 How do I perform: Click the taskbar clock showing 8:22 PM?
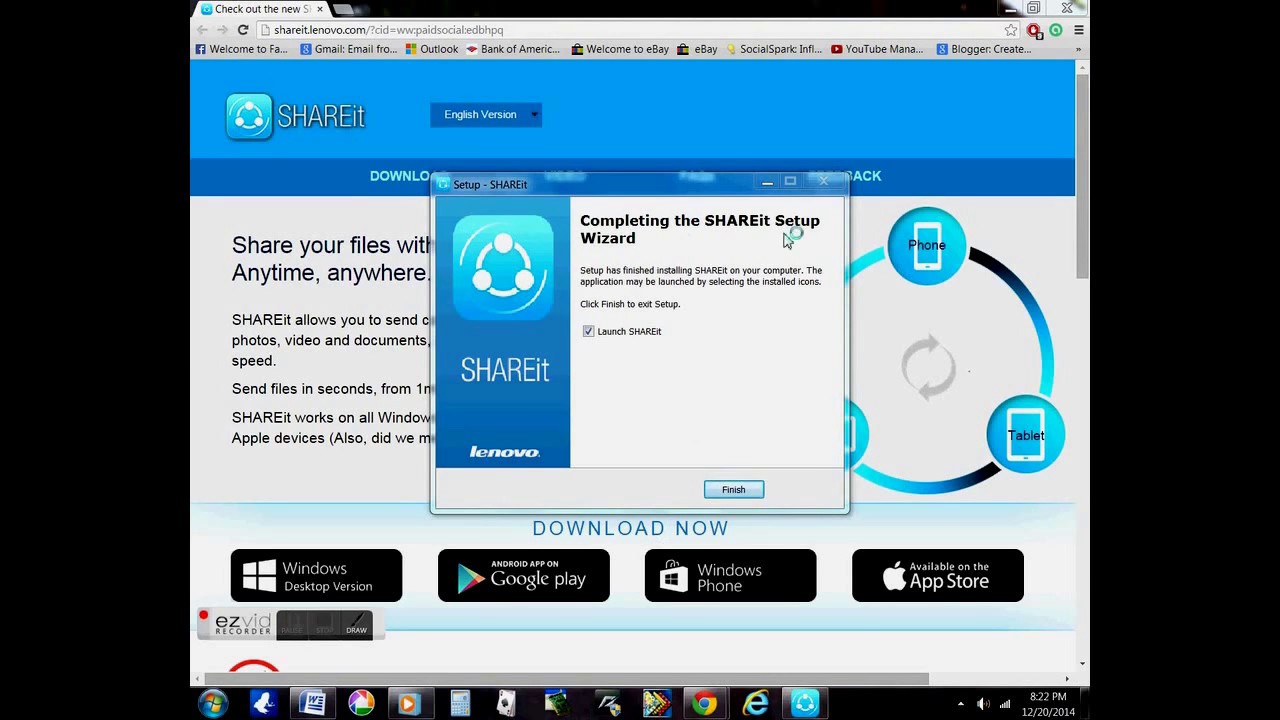(x=1046, y=704)
